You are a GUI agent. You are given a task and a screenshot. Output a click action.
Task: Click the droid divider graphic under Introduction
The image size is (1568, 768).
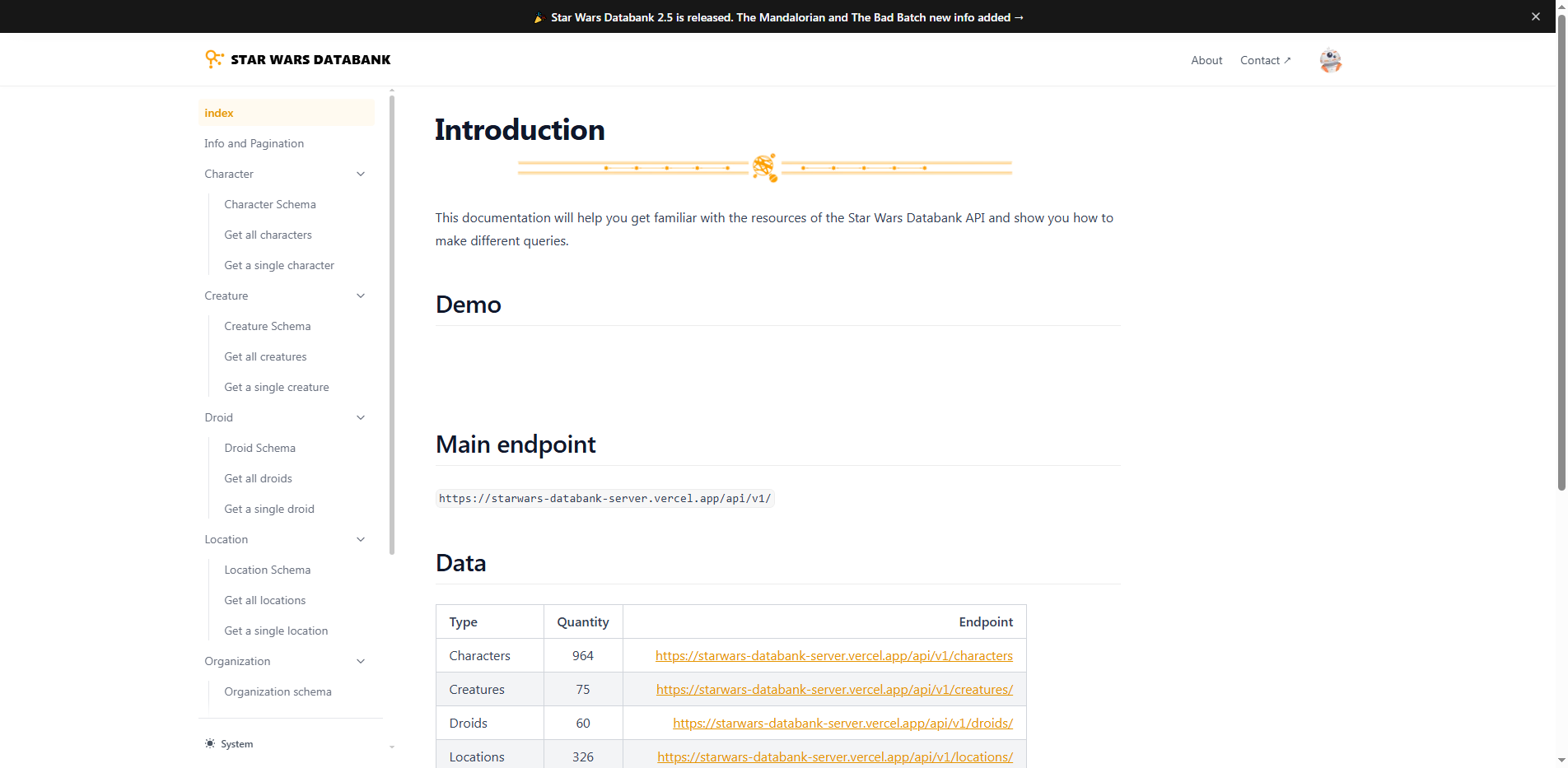[763, 167]
